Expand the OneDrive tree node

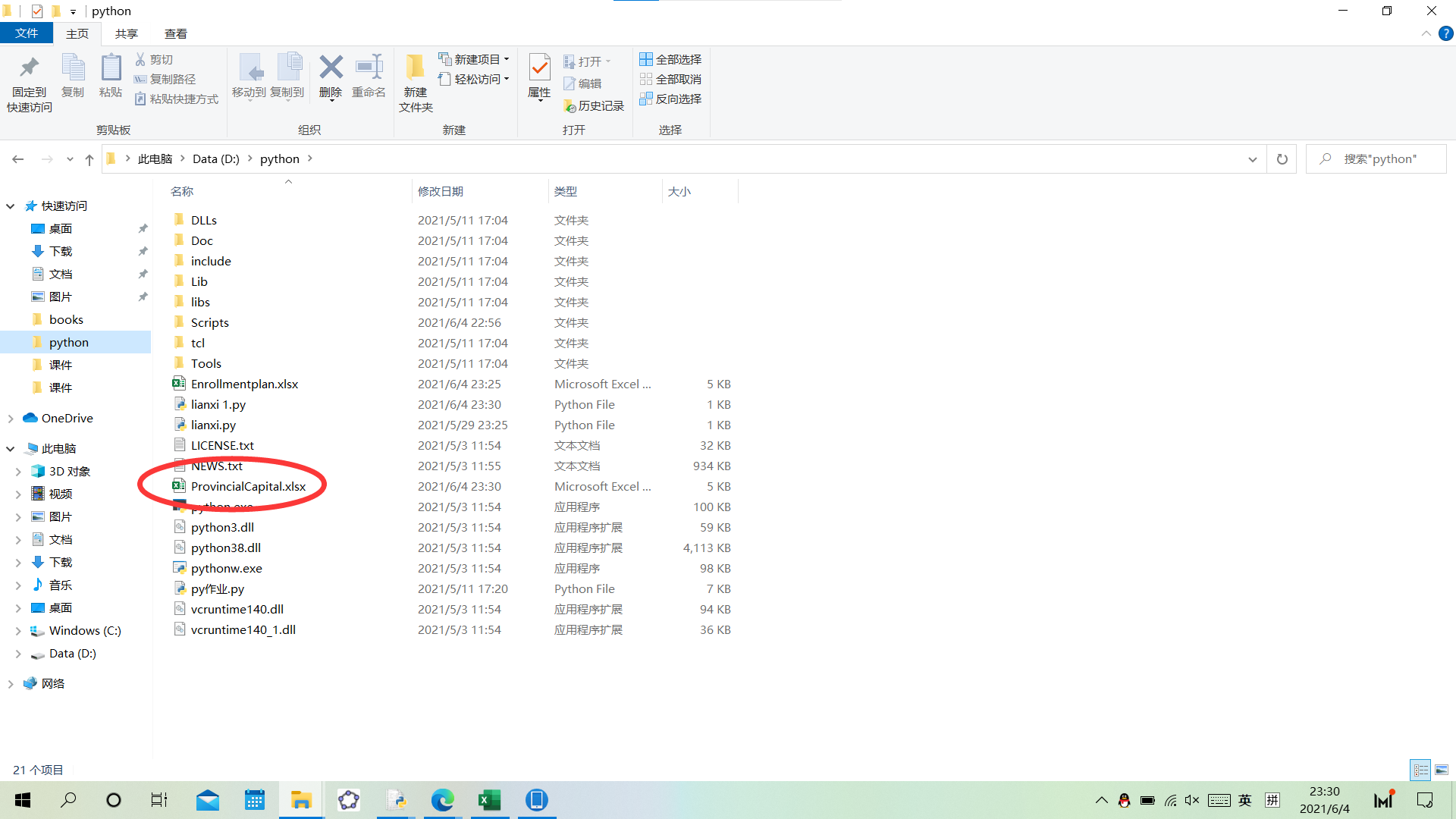[11, 419]
